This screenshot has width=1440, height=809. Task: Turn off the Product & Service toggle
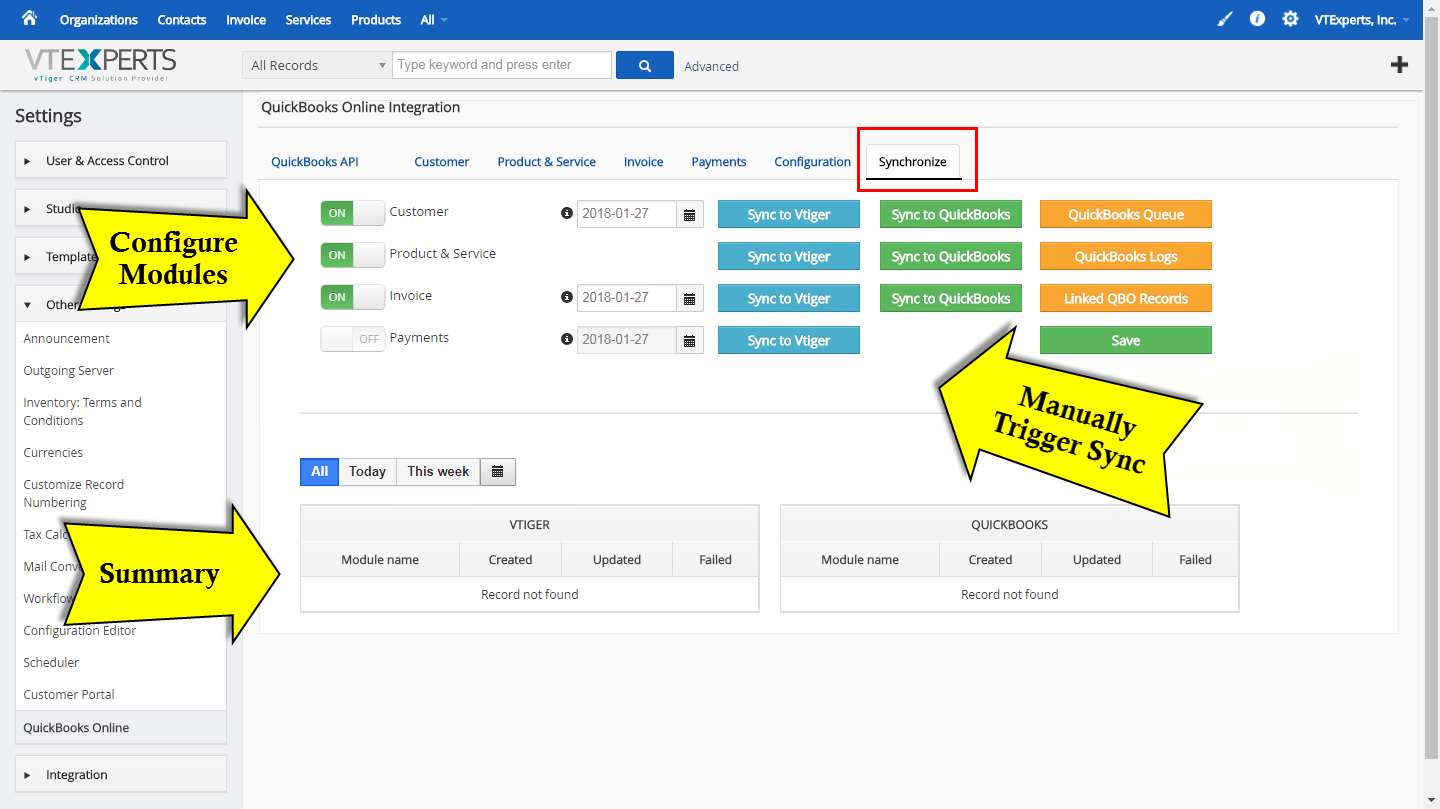point(352,255)
